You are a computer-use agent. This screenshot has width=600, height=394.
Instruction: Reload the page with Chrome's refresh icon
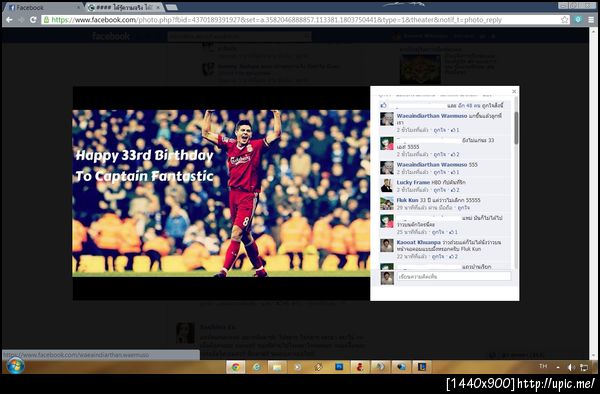33,20
